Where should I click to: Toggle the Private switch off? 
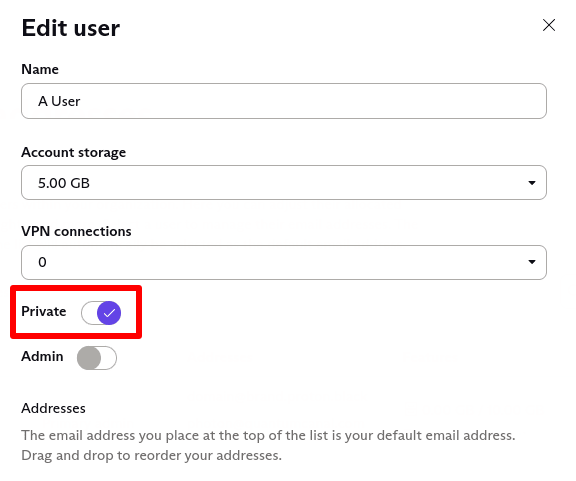(x=101, y=313)
